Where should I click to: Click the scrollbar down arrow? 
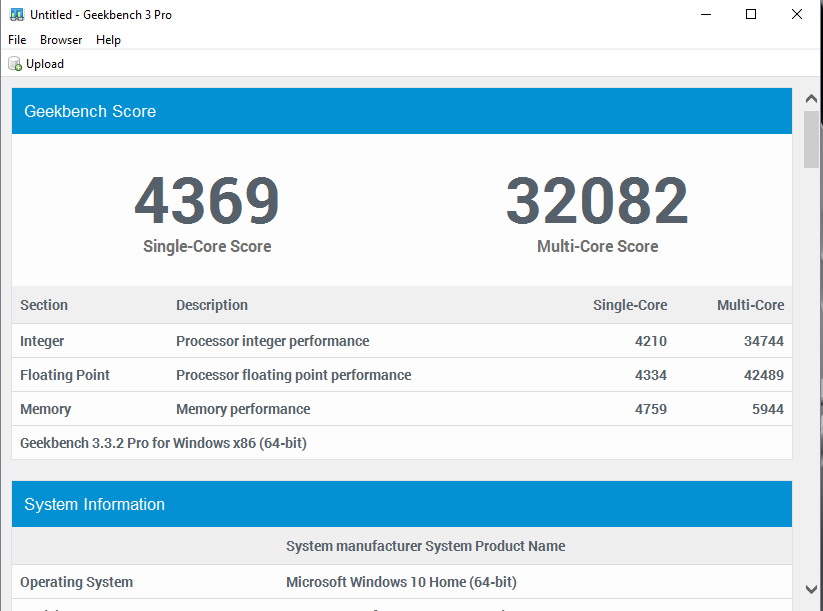(x=811, y=589)
